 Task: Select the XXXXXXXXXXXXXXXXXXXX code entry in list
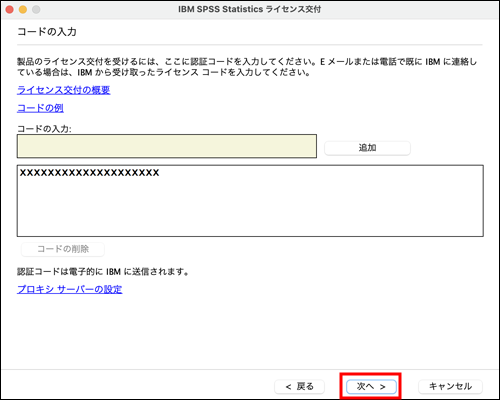click(89, 173)
